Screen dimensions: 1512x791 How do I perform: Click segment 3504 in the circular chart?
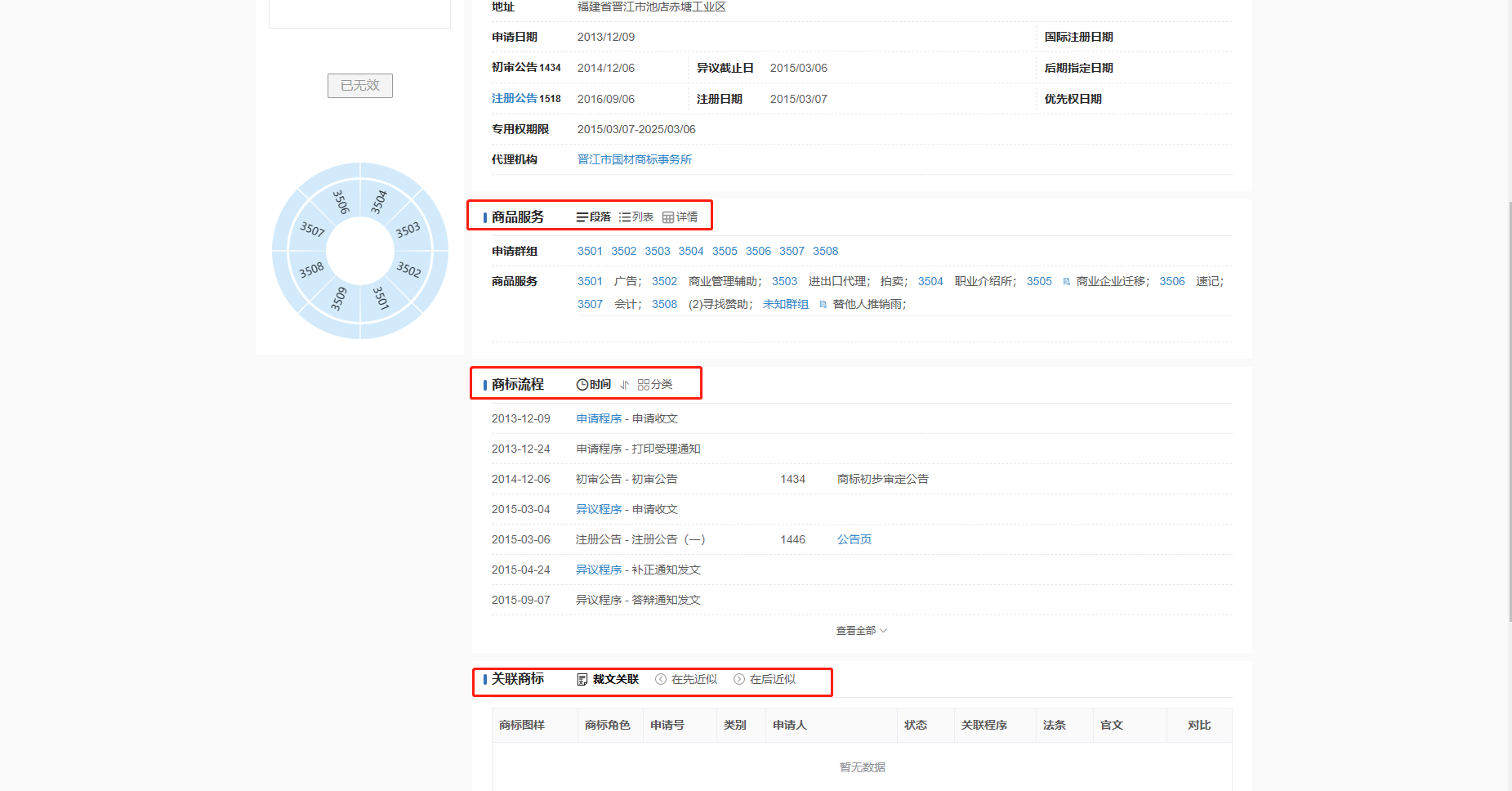pos(380,201)
